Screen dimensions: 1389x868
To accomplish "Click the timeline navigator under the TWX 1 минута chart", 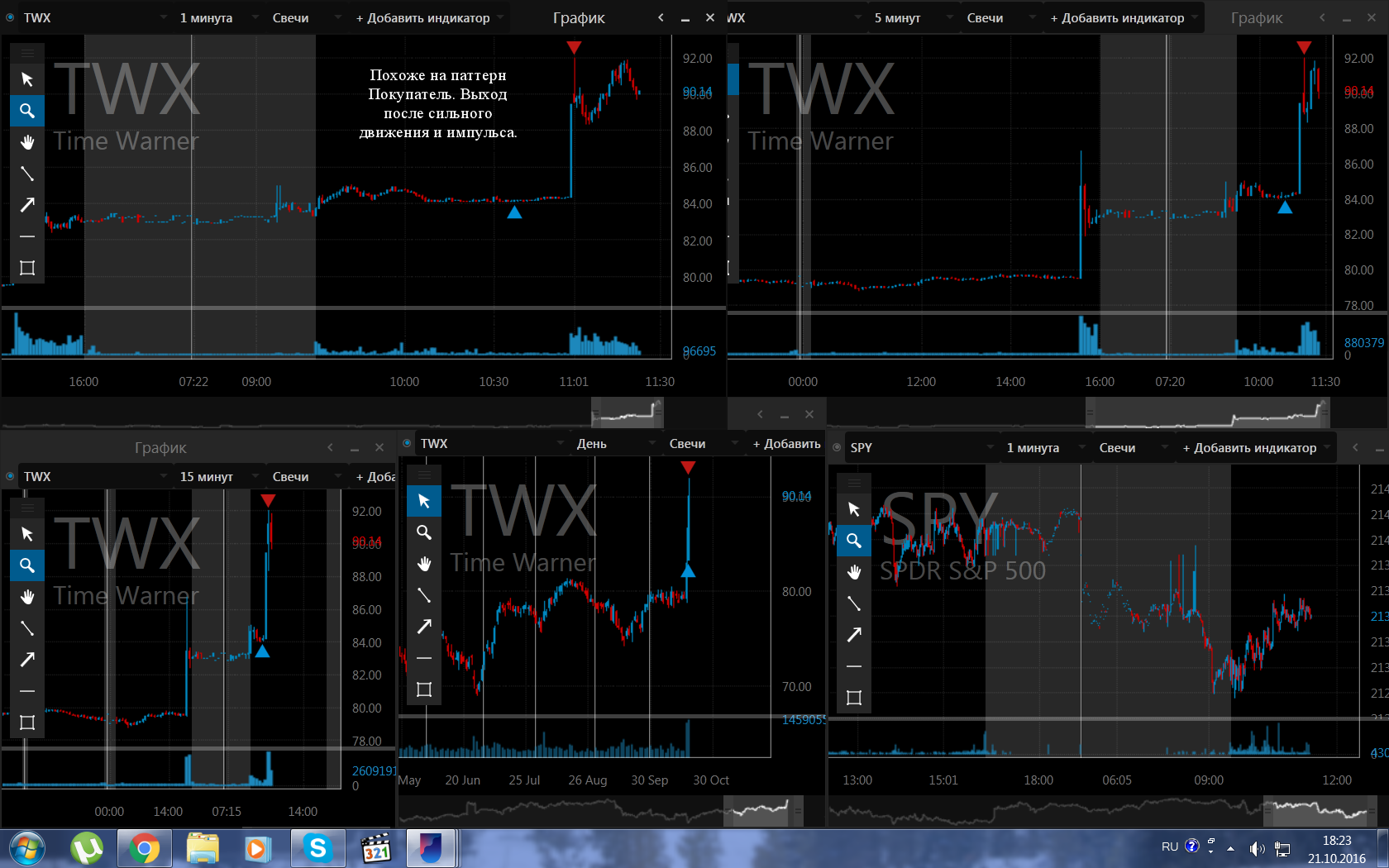I will point(331,412).
